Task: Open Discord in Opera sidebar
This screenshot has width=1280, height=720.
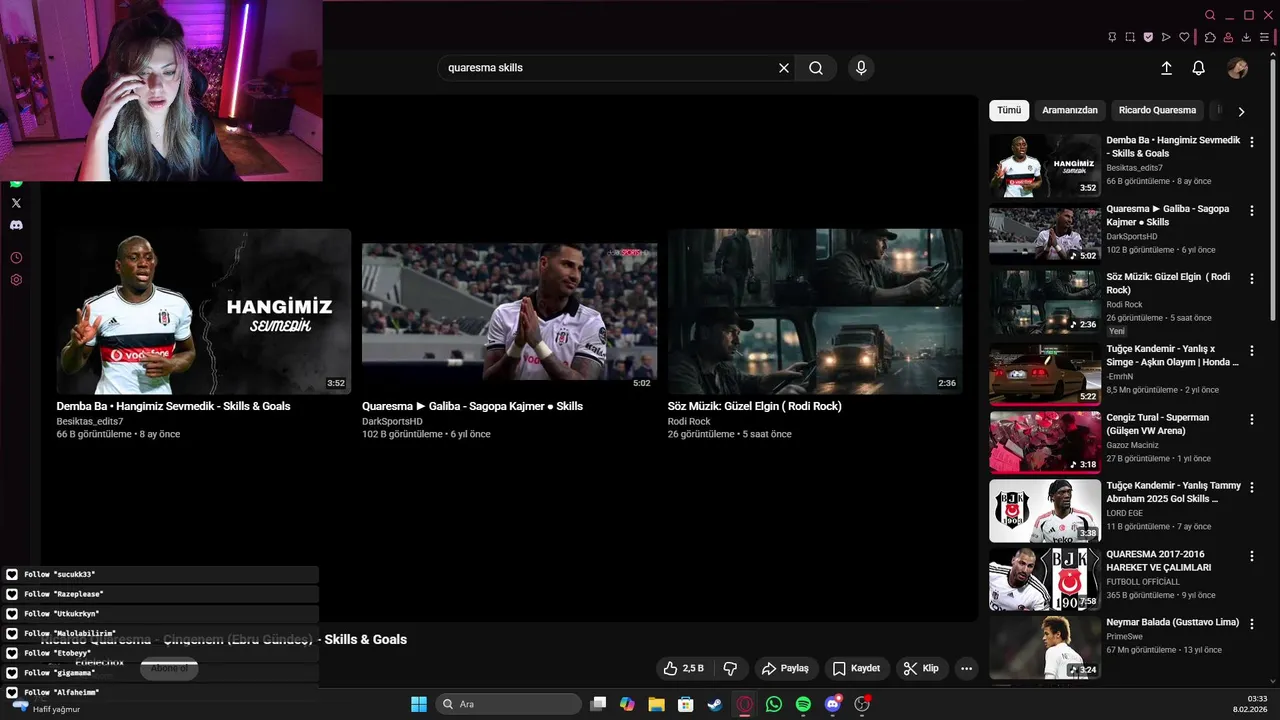Action: coord(16,225)
